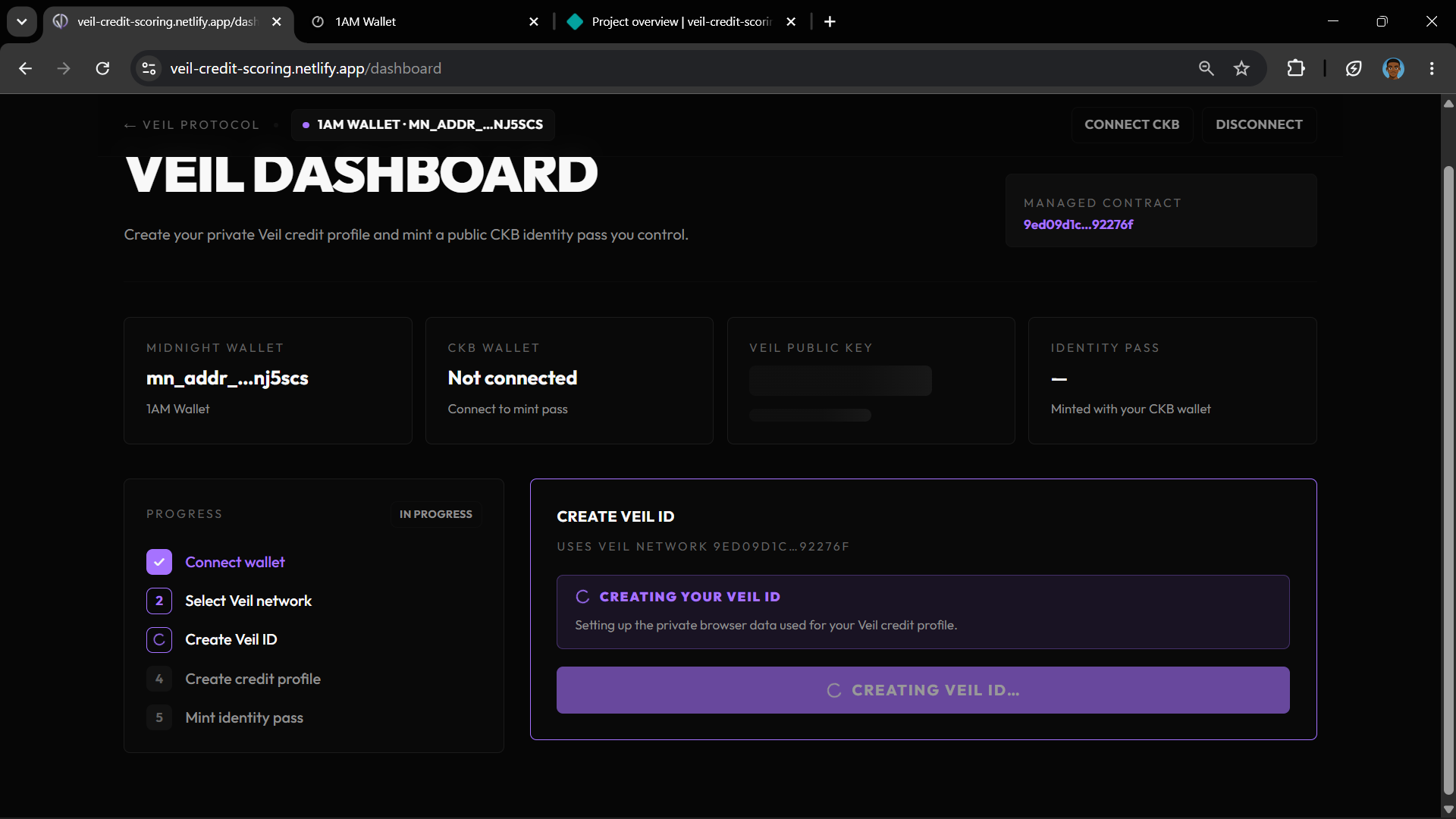Select the Create credit profile step
Viewport: 1456px width, 819px height.
click(253, 679)
